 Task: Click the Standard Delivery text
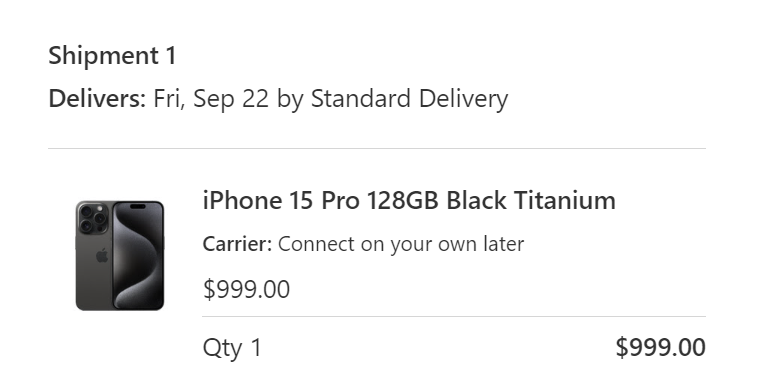tap(409, 99)
